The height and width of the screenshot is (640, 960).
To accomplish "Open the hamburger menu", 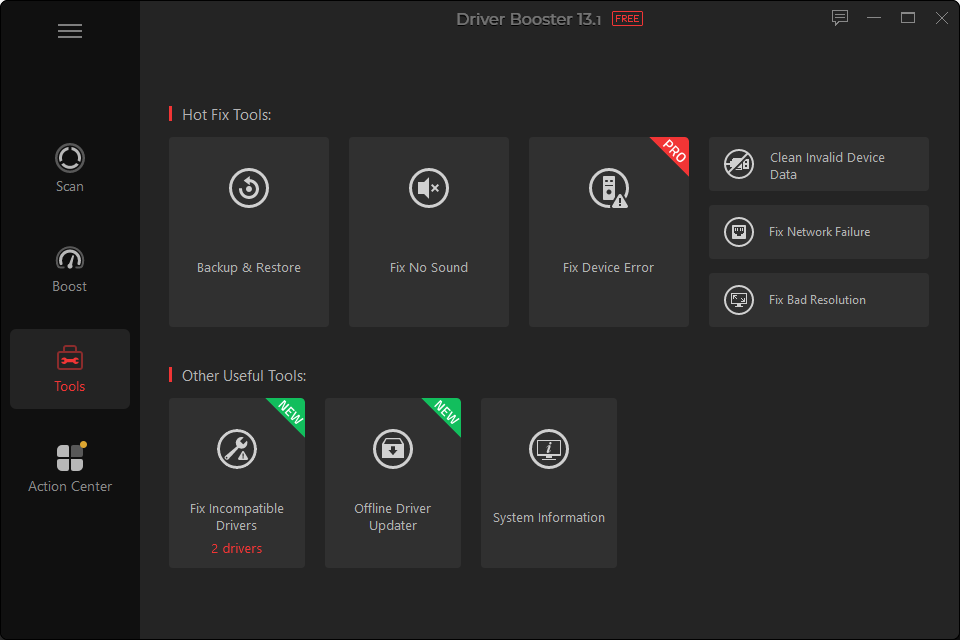I will (x=70, y=31).
